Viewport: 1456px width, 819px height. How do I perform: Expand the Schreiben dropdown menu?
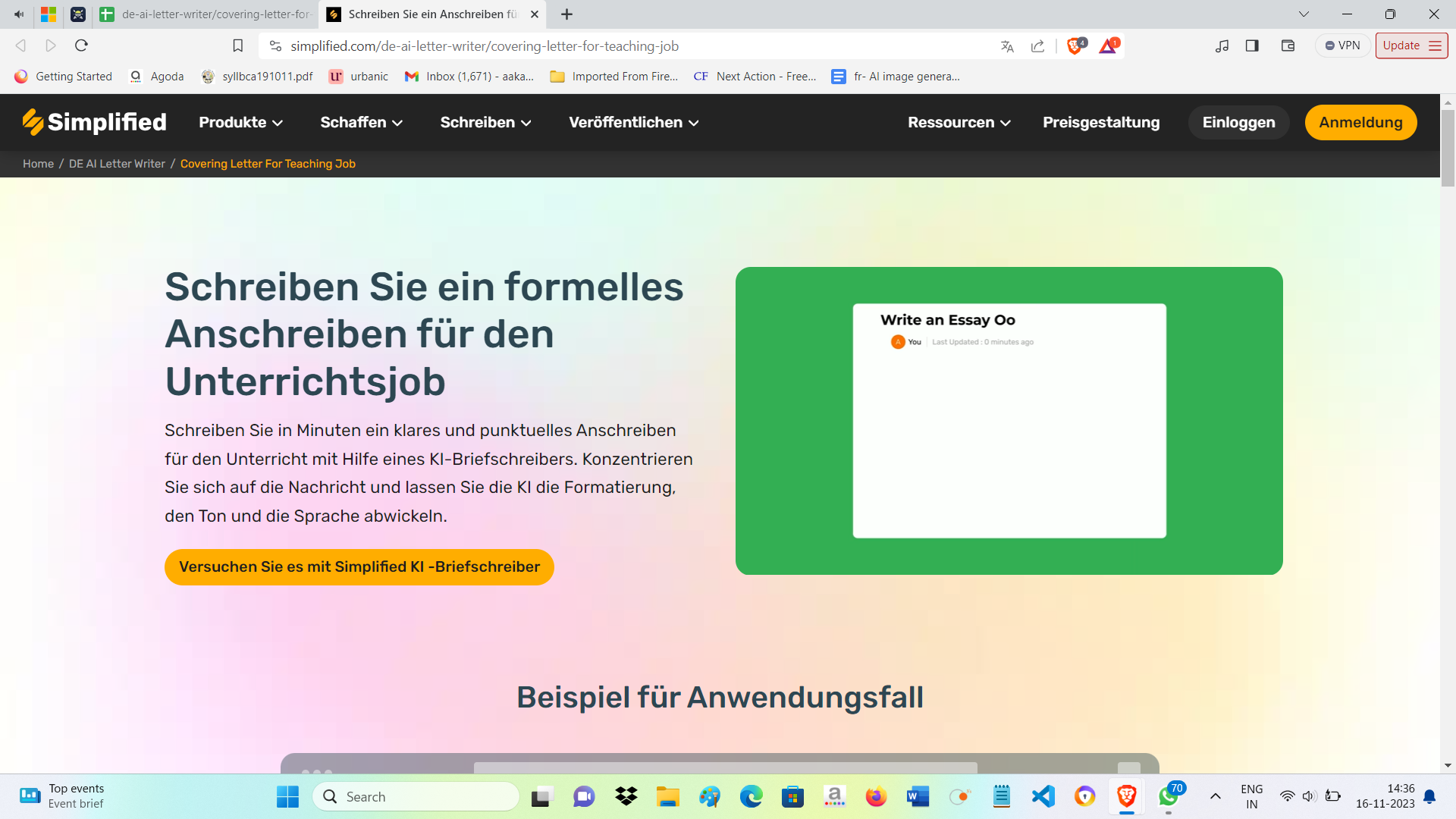pos(485,122)
